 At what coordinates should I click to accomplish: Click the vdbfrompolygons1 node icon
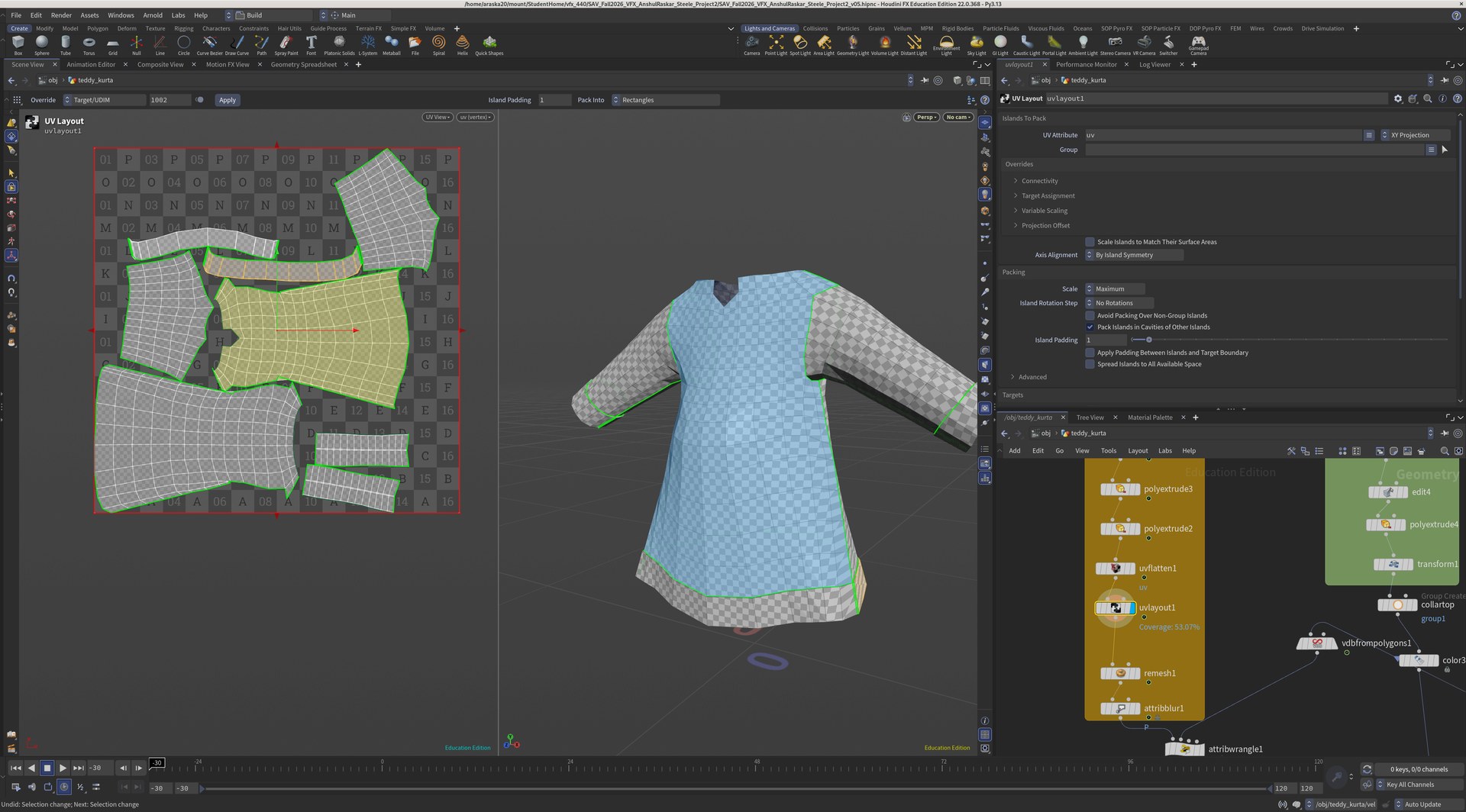[x=1317, y=643]
